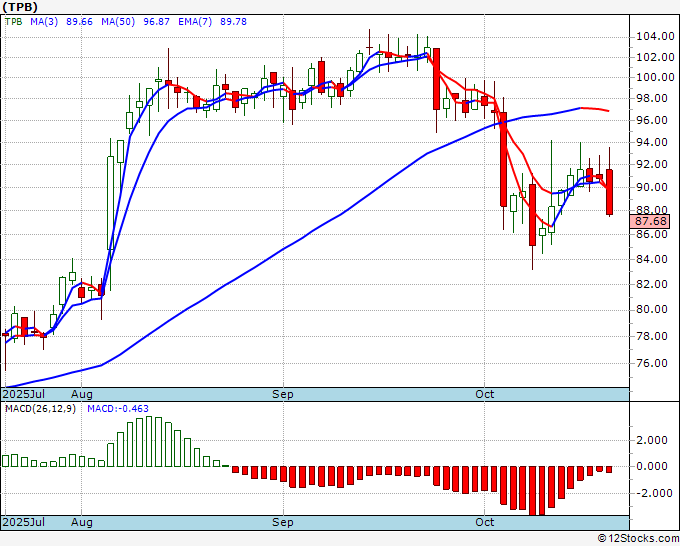
Task: Click the 80.00 price axis label
Action: coord(652,309)
